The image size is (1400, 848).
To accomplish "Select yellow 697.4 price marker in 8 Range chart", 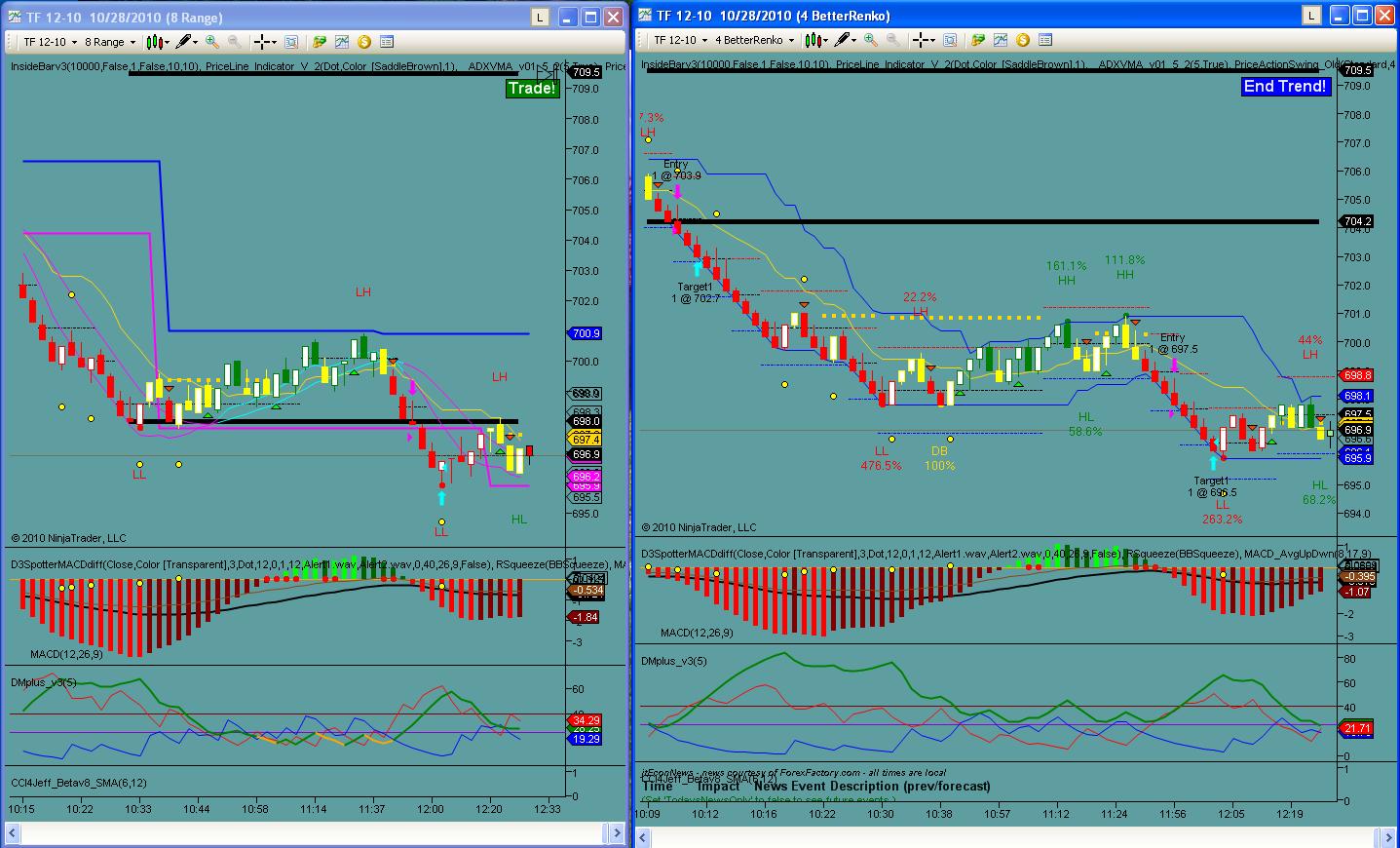I will tap(586, 440).
